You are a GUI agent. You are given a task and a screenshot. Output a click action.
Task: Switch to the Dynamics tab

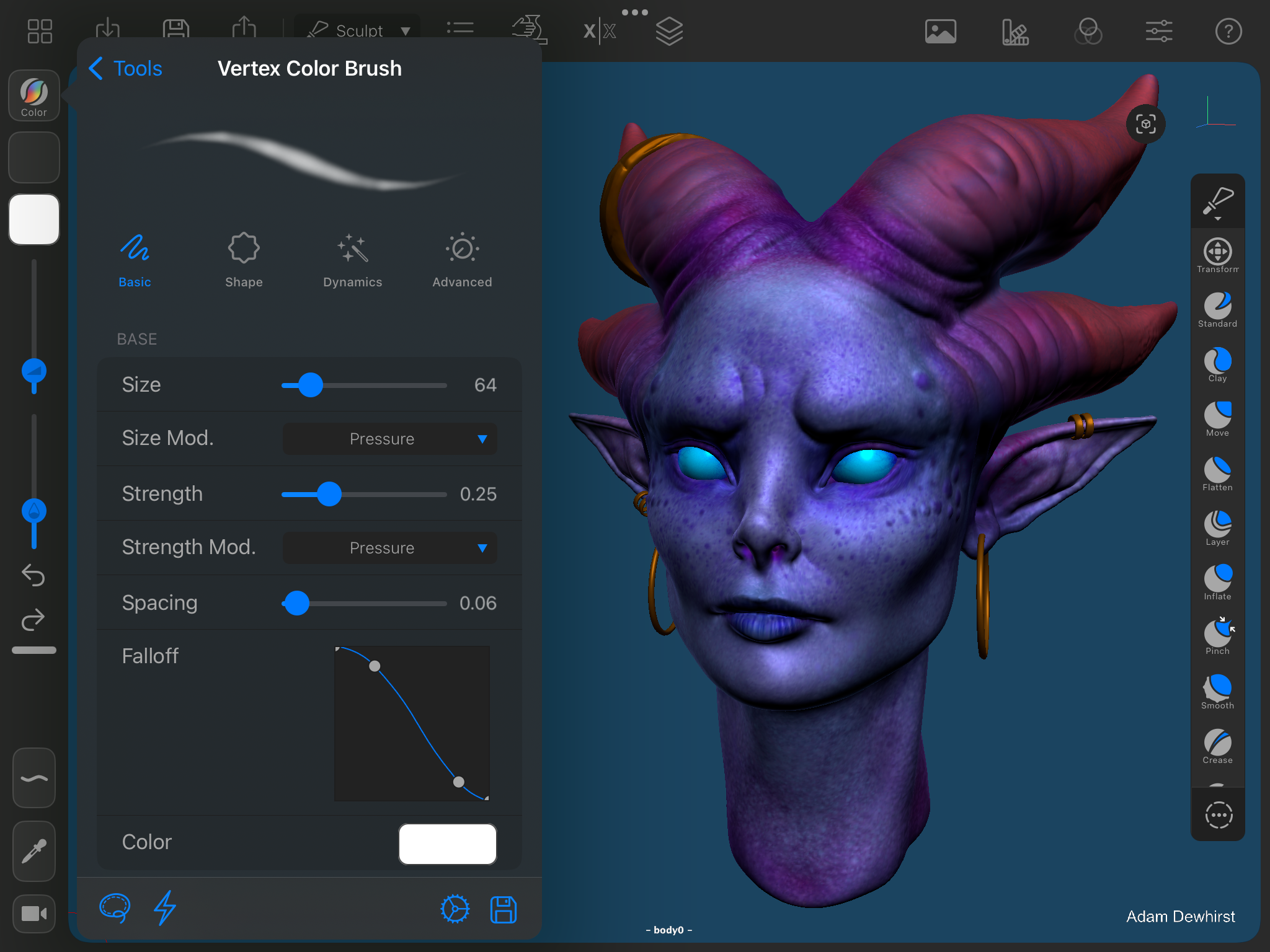click(352, 261)
